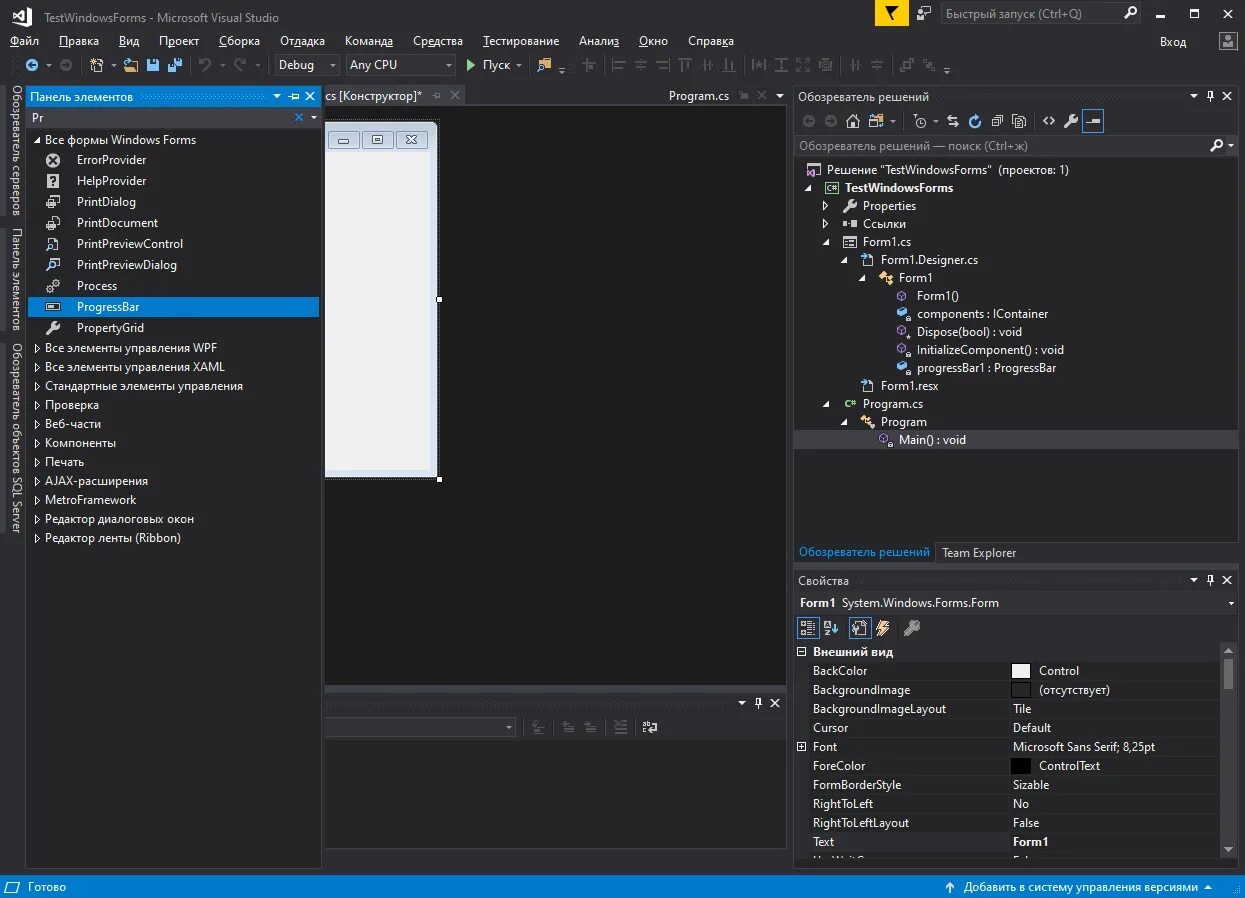Click the Navigate Backward arrow in the toolbar
The height and width of the screenshot is (898, 1245).
[x=32, y=65]
